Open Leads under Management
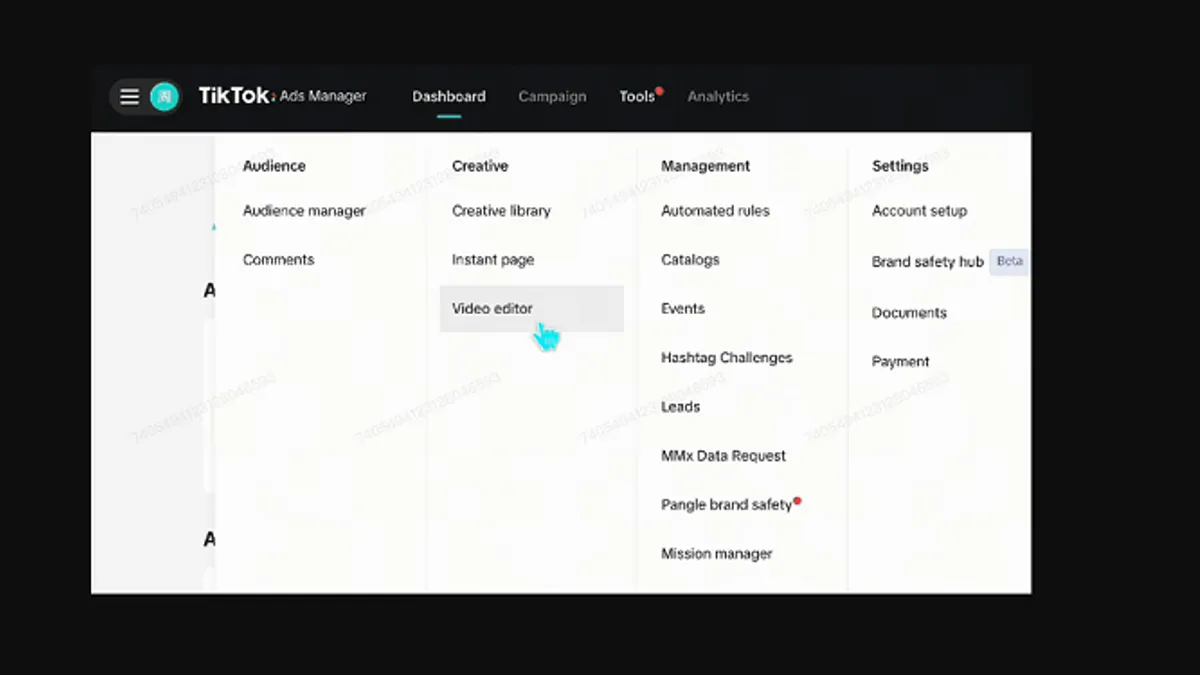1200x675 pixels. click(680, 407)
